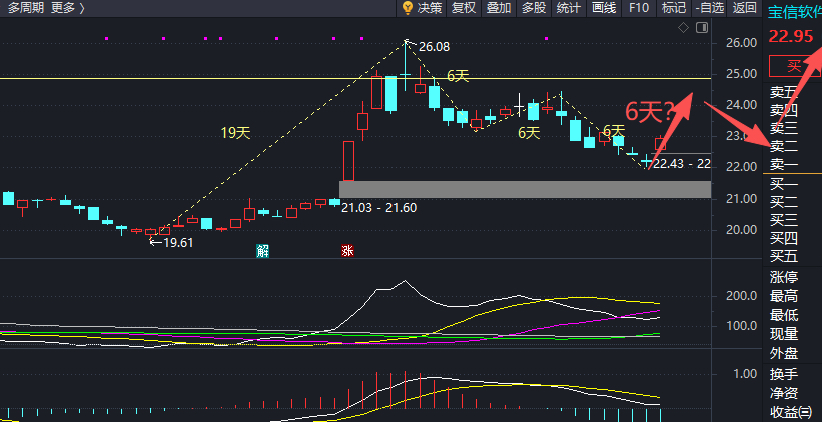This screenshot has width=822, height=422.
Task: Click the 19.61 low price label
Action: pos(178,243)
